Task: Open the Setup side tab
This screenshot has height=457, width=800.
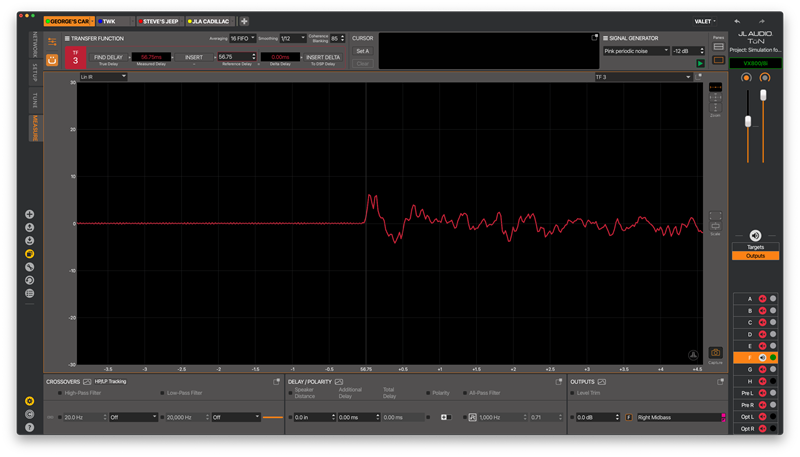Action: pyautogui.click(x=35, y=73)
